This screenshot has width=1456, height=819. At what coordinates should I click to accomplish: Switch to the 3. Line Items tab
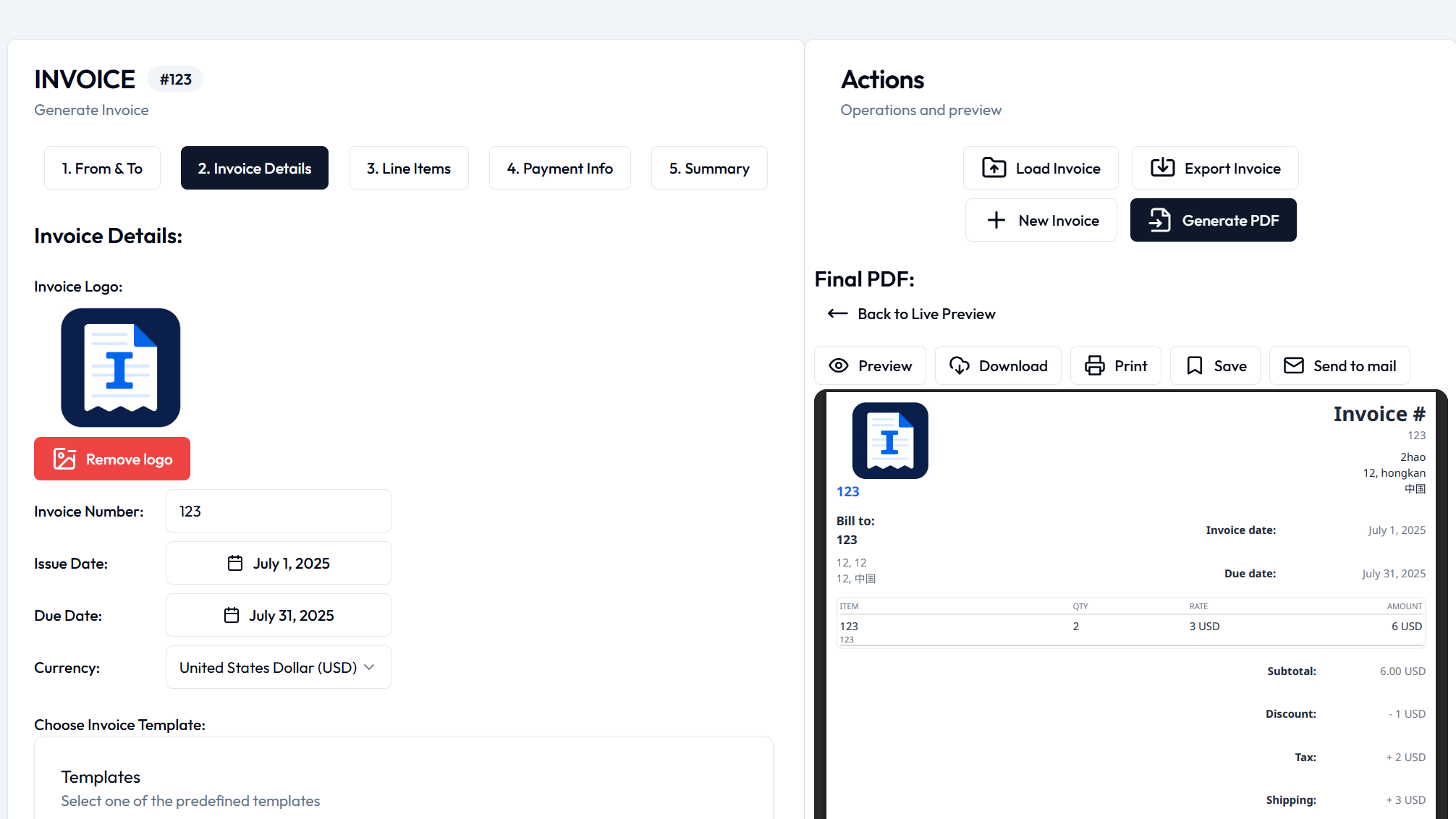(x=408, y=168)
